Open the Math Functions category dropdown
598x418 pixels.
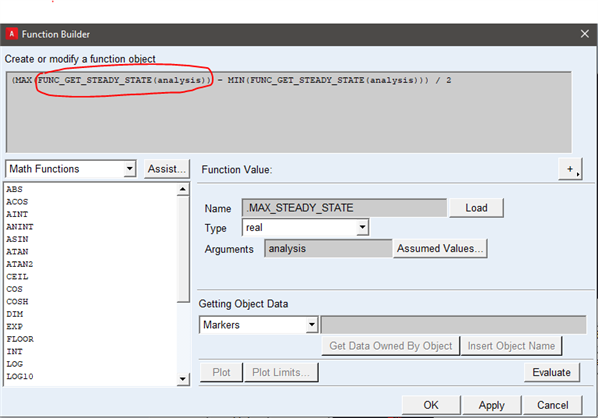pyautogui.click(x=71, y=169)
